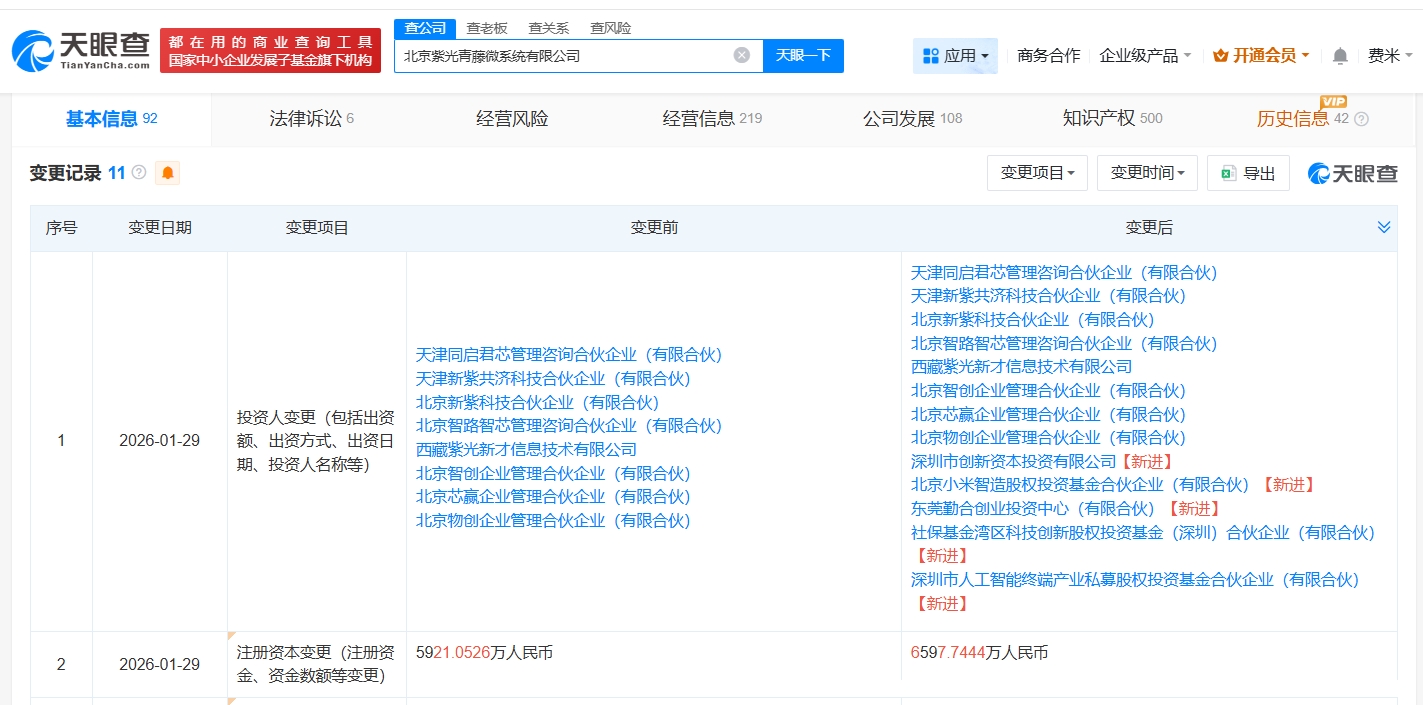Click the orange change-record alert bell
The width and height of the screenshot is (1423, 705).
coord(168,173)
